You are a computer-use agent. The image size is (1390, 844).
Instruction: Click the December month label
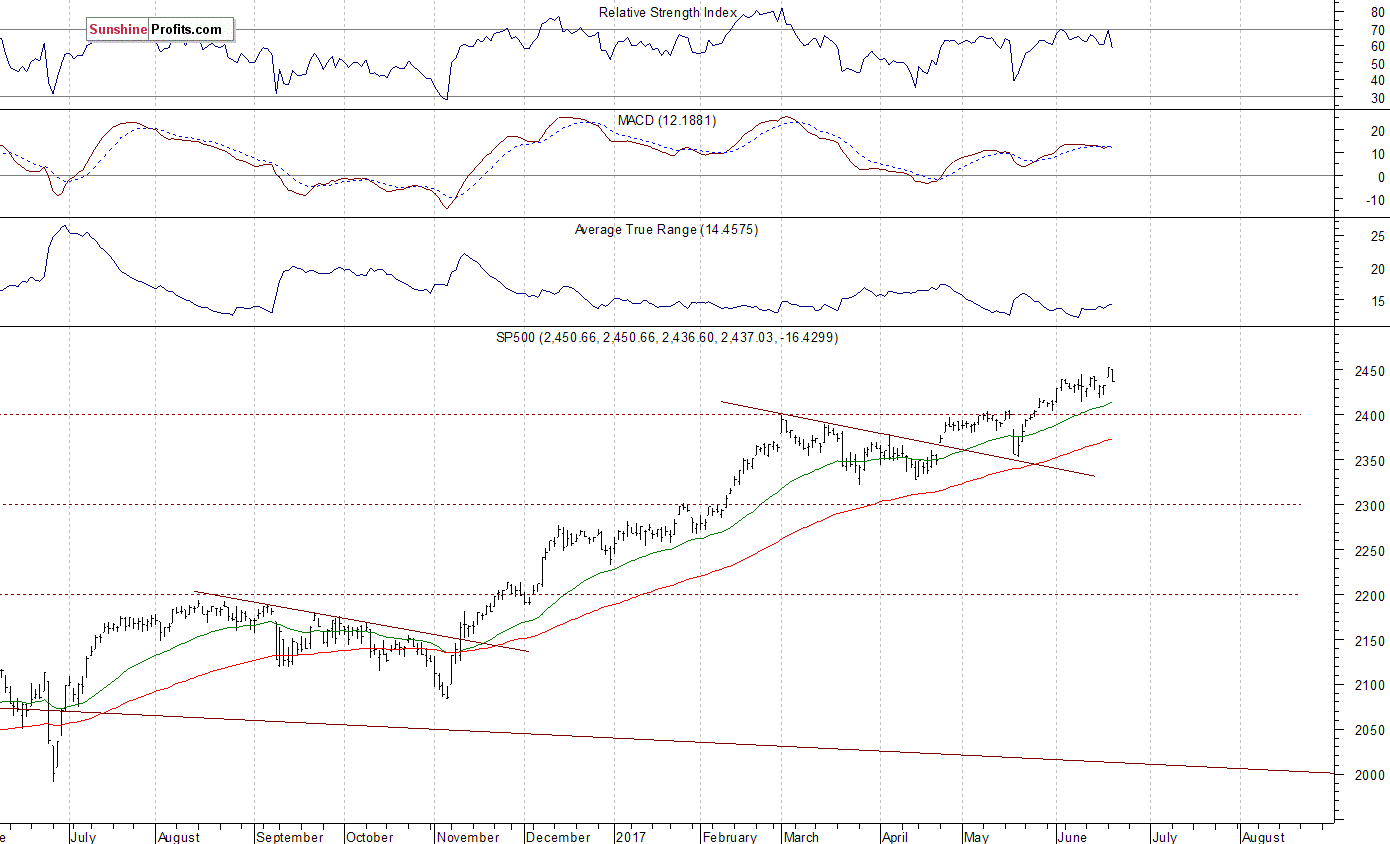tap(558, 837)
